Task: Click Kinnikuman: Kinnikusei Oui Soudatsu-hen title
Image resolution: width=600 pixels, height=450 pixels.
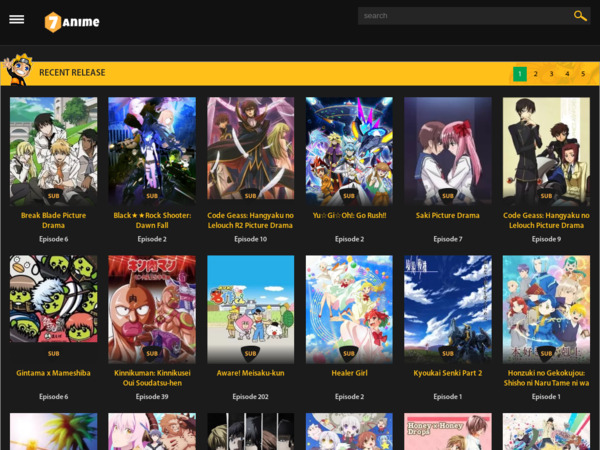Action: (x=152, y=378)
